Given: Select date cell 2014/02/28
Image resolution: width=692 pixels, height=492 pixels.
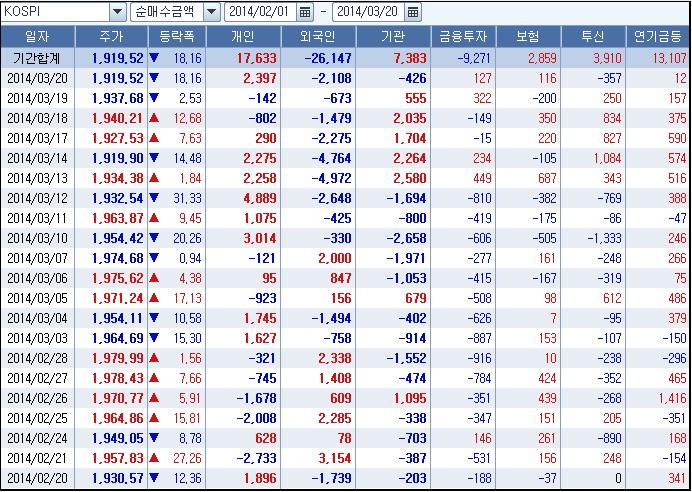Looking at the screenshot, I should pos(38,358).
